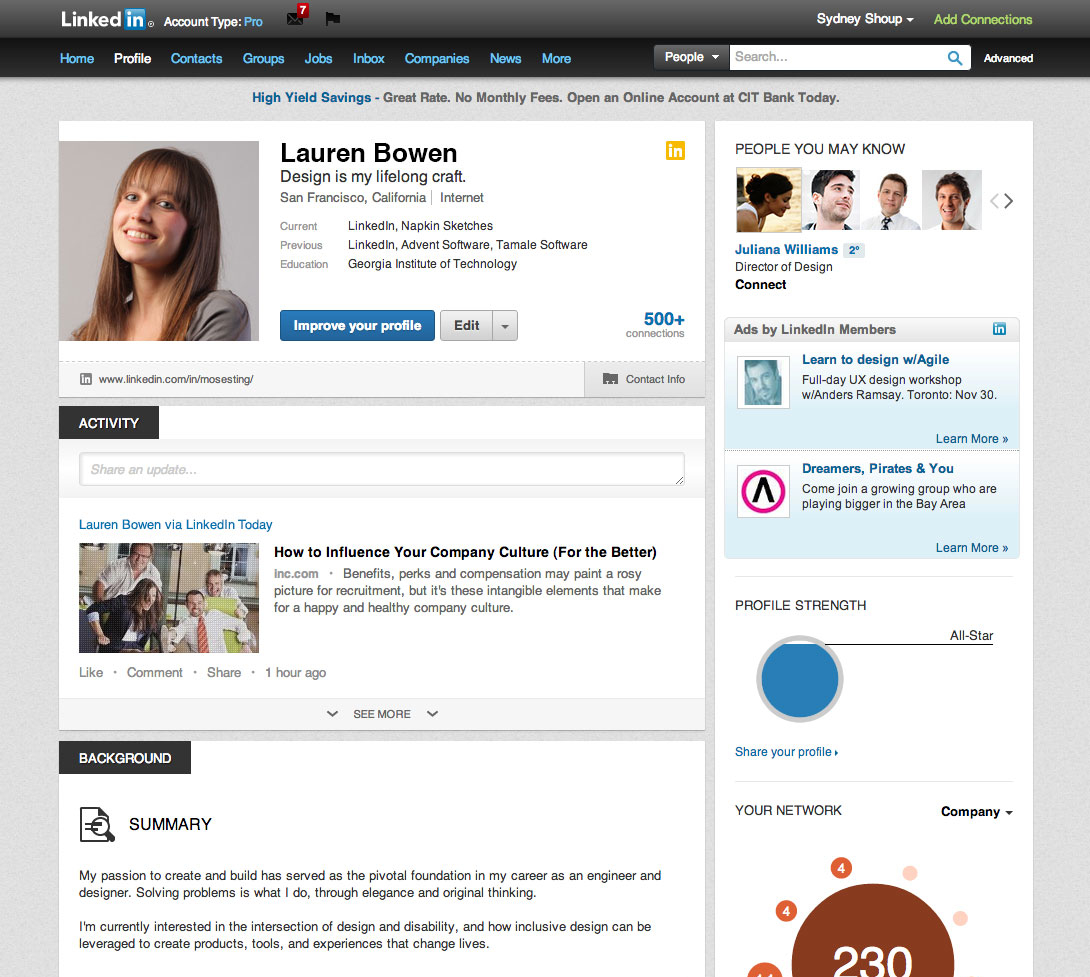
Task: Open the More navigation menu
Action: (x=556, y=58)
